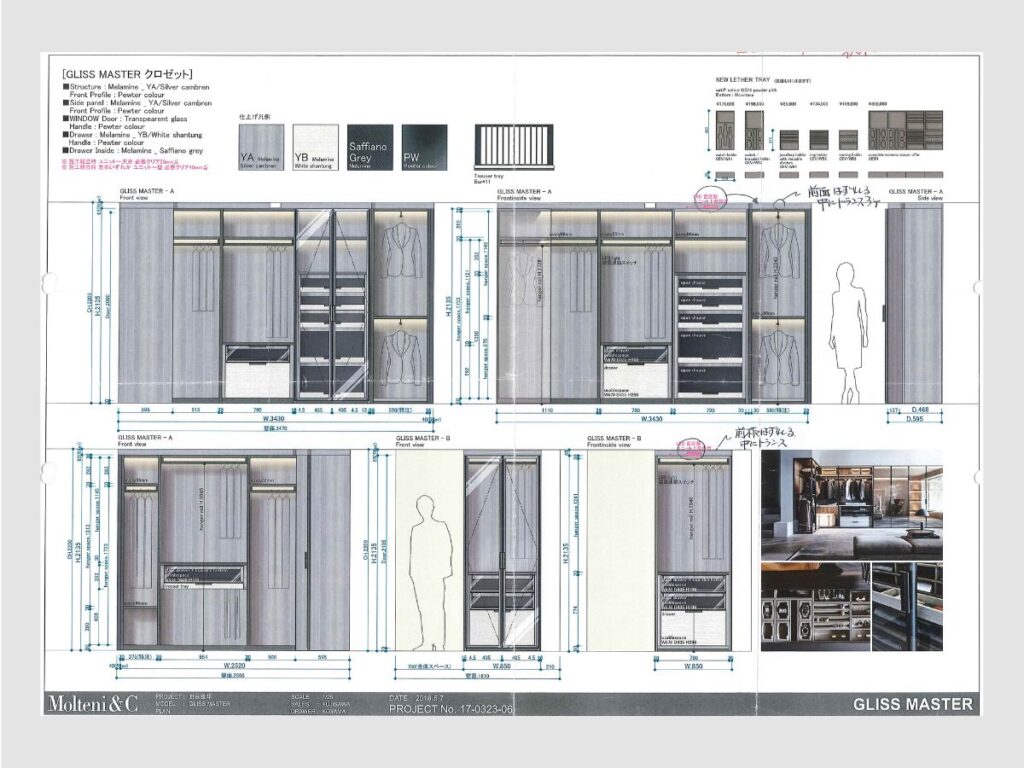Click the 'W.3430' dimension under first front view
The width and height of the screenshot is (1024, 768).
(275, 419)
